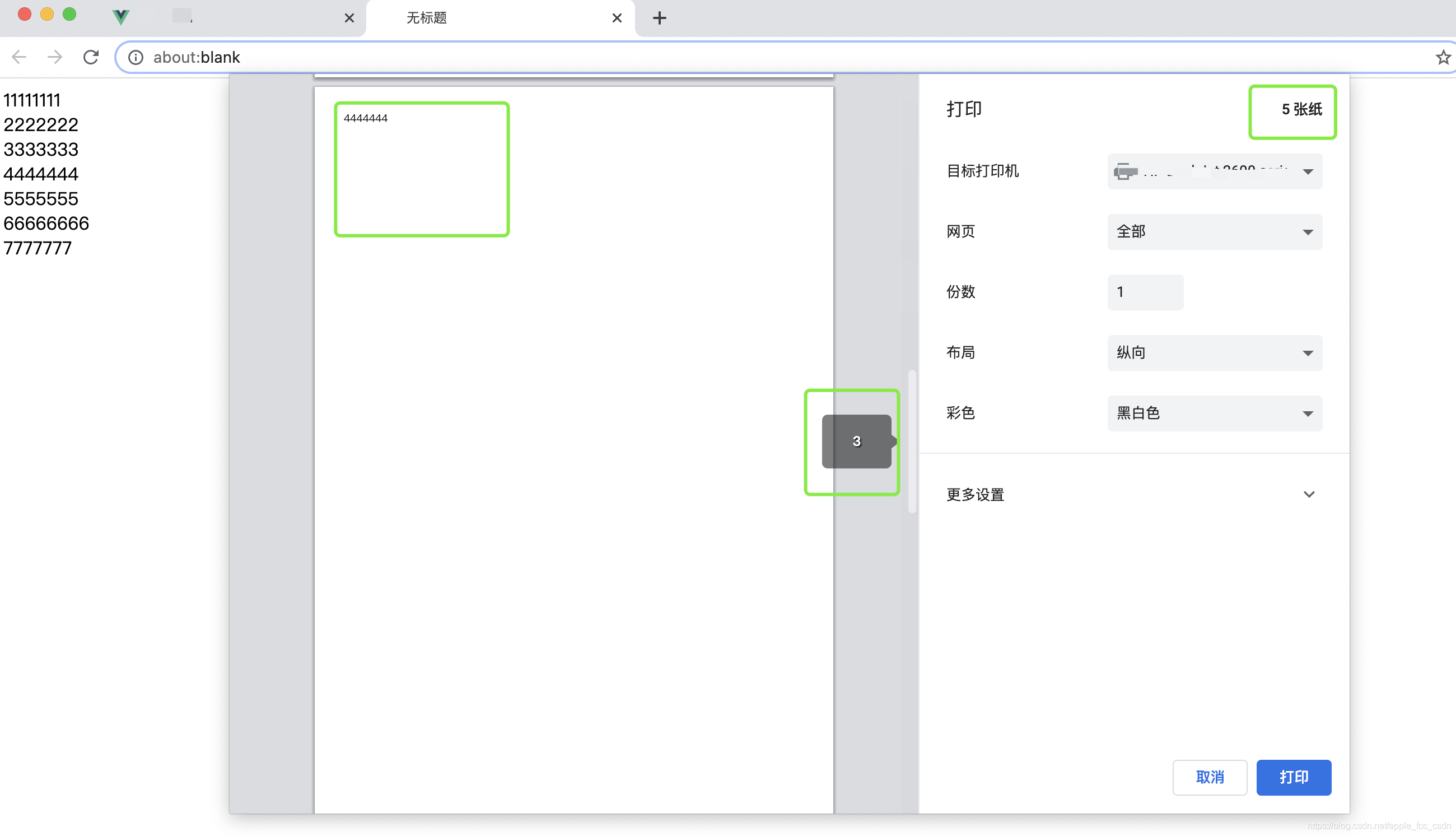Click the site info icon in address bar
This screenshot has height=836, width=1456.
pyautogui.click(x=136, y=57)
